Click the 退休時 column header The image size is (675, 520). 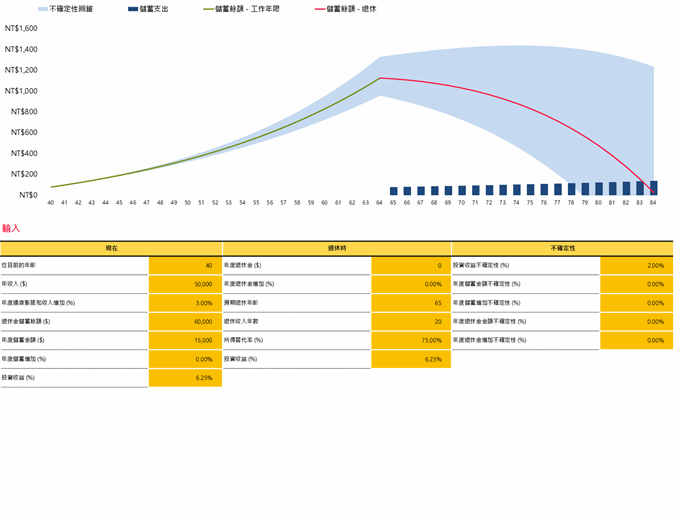click(337, 247)
